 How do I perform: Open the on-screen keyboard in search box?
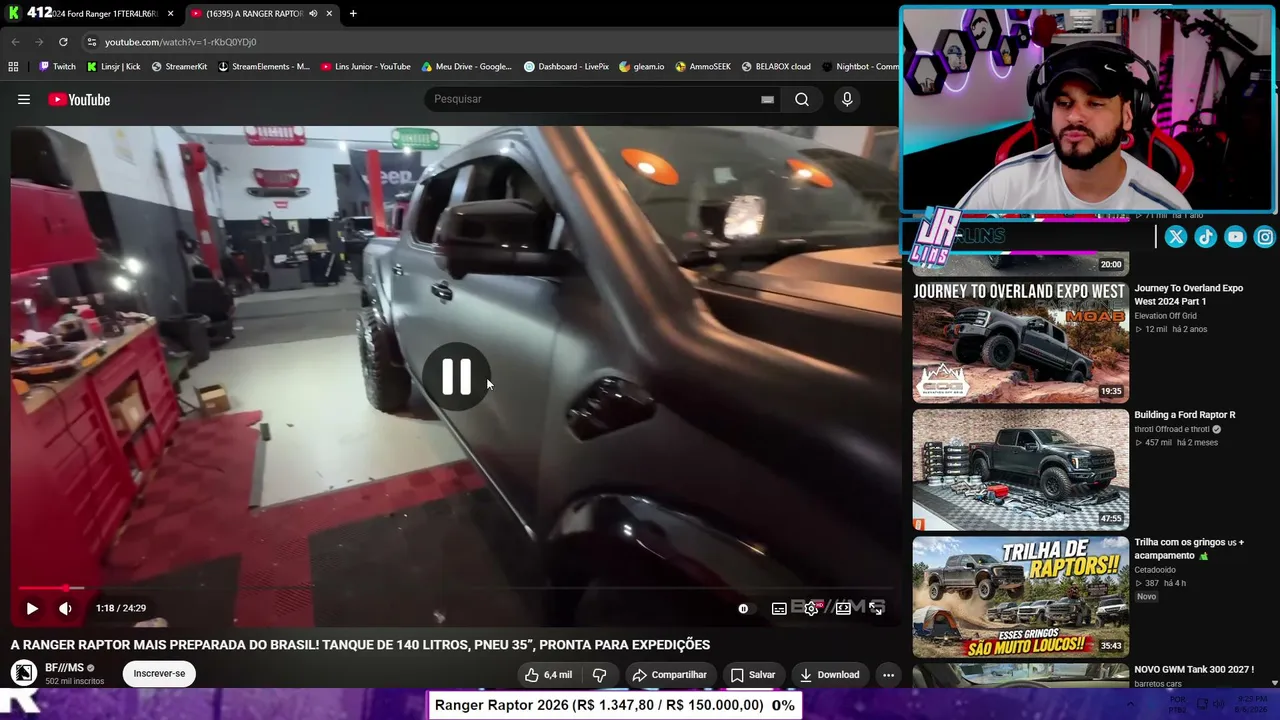coord(767,99)
